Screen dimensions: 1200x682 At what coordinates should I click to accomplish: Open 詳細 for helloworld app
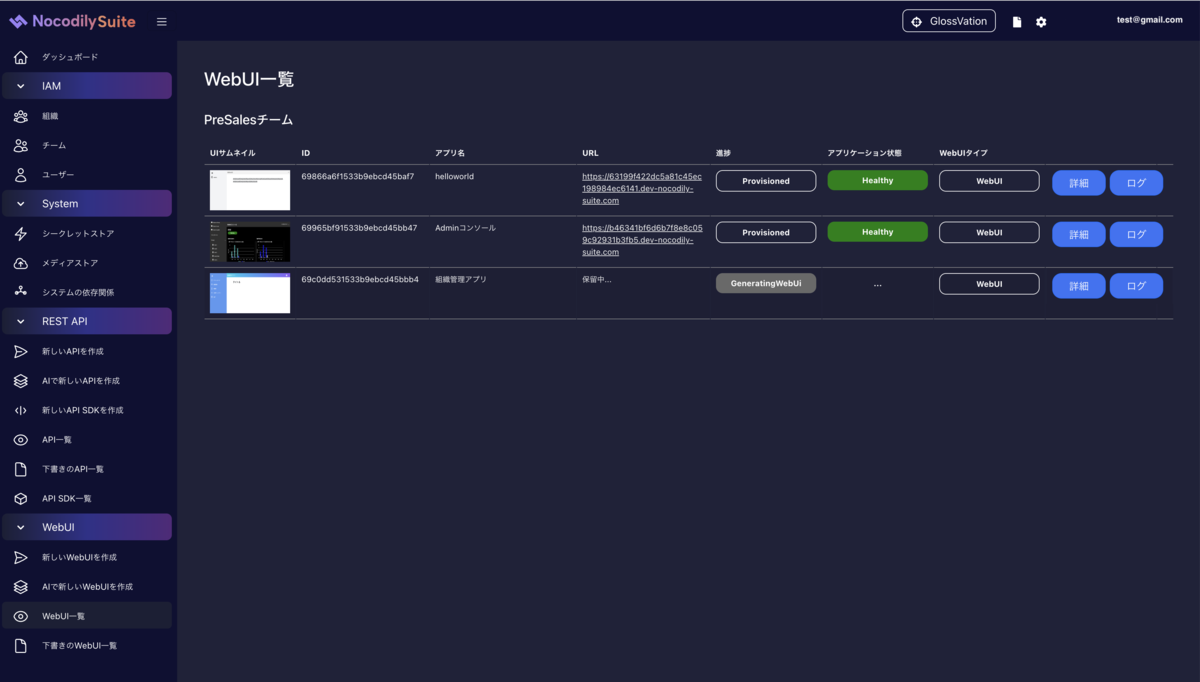tap(1079, 182)
